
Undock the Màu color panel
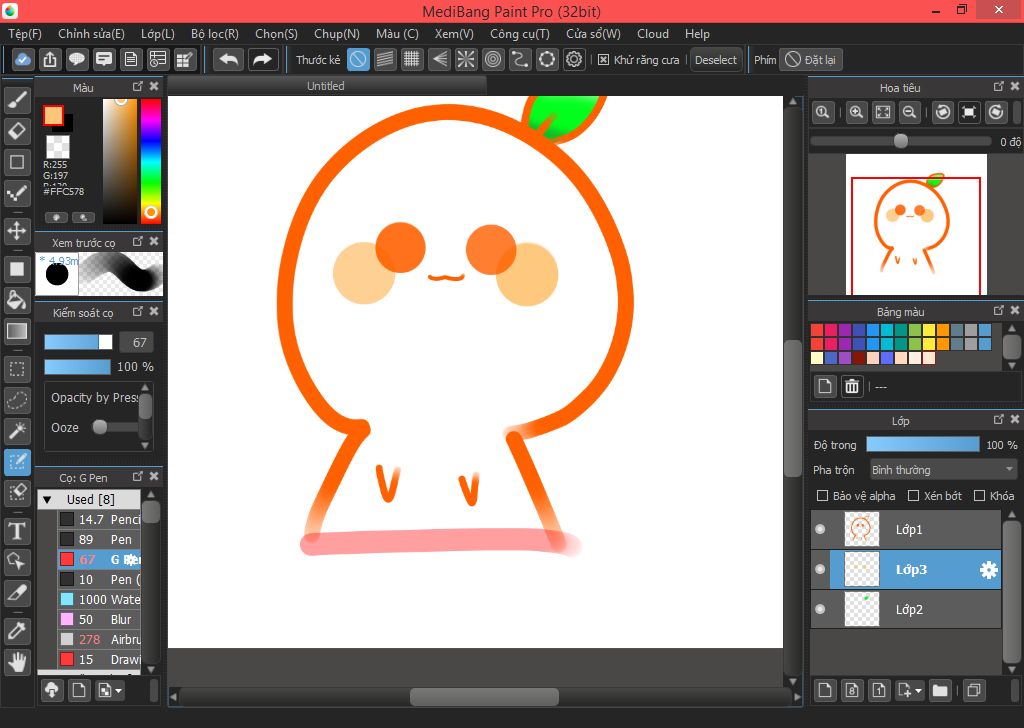click(138, 86)
